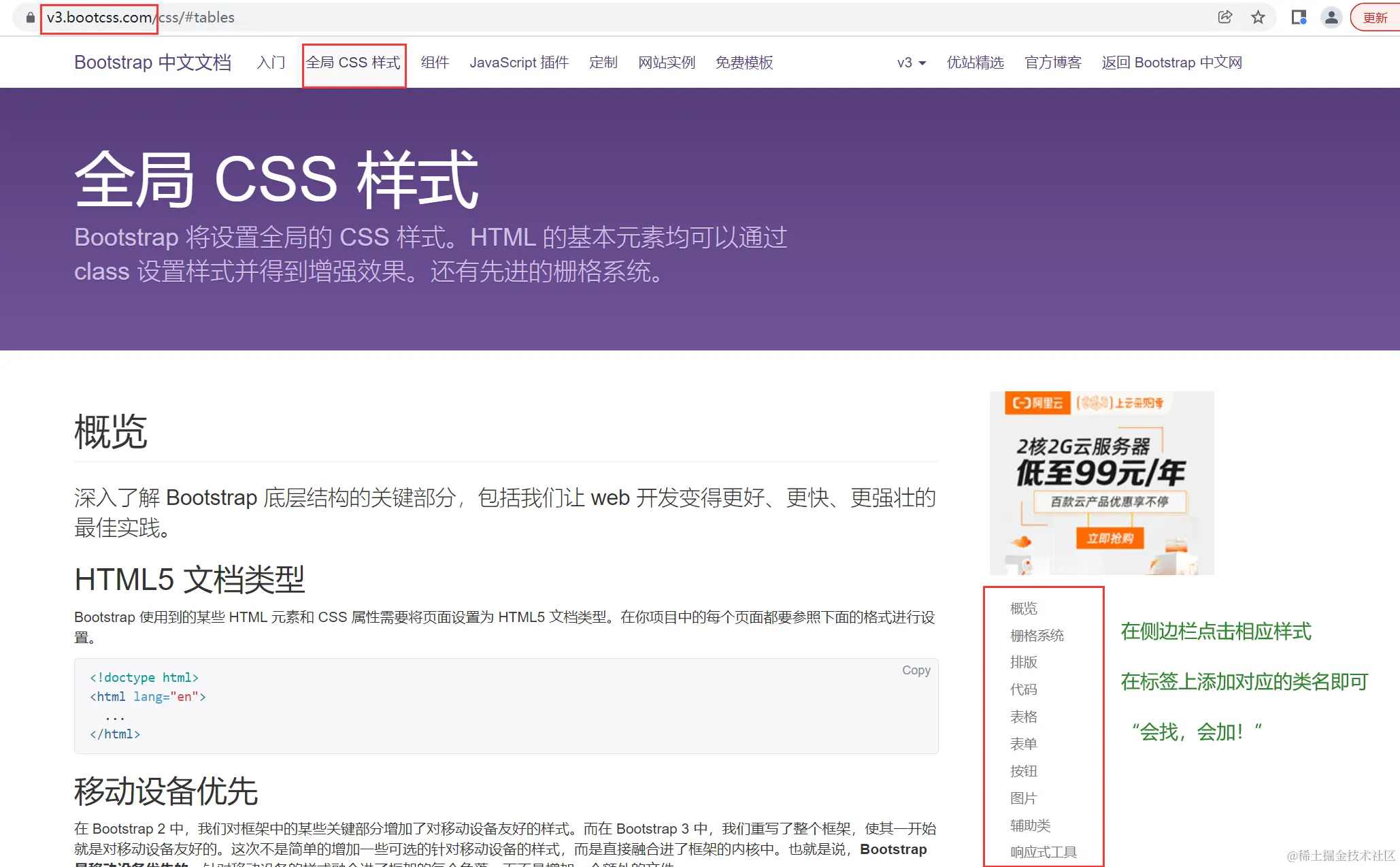Copy the doctype code snippet
The image size is (1400, 867).
[x=916, y=670]
